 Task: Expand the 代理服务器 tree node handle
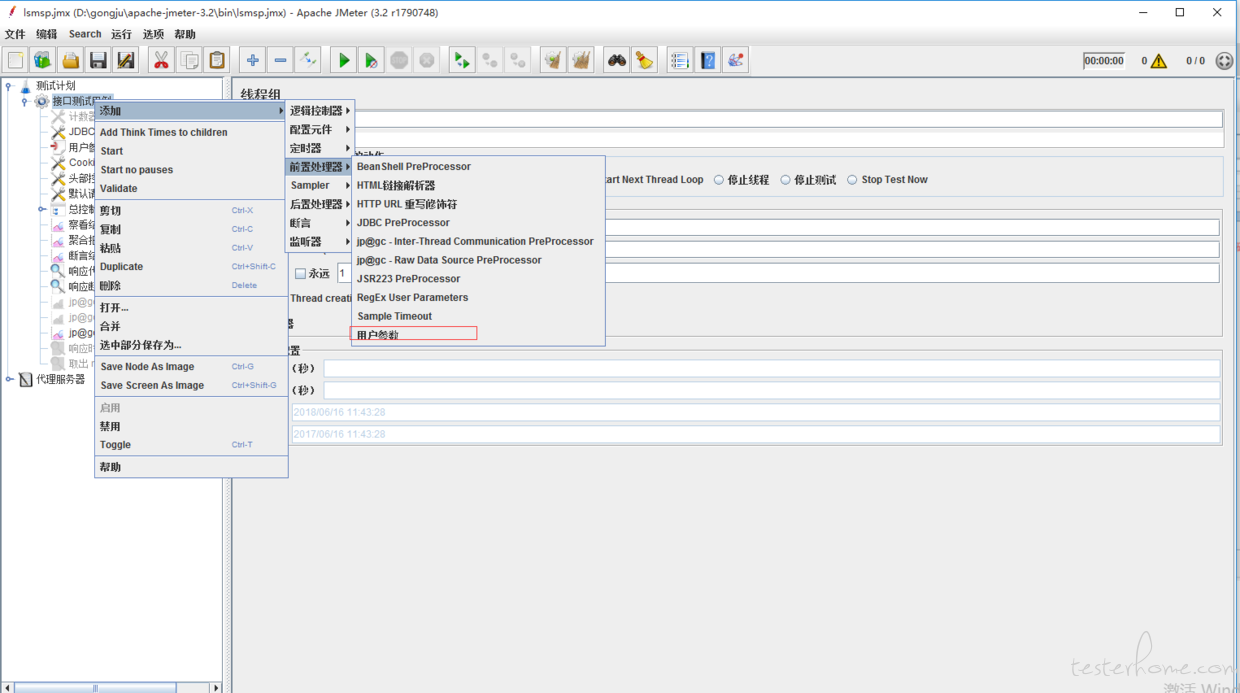(9, 379)
